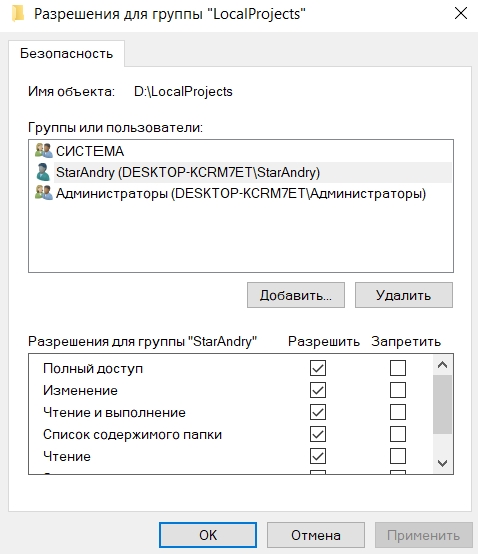Click the Администраторы group icon

(x=43, y=193)
